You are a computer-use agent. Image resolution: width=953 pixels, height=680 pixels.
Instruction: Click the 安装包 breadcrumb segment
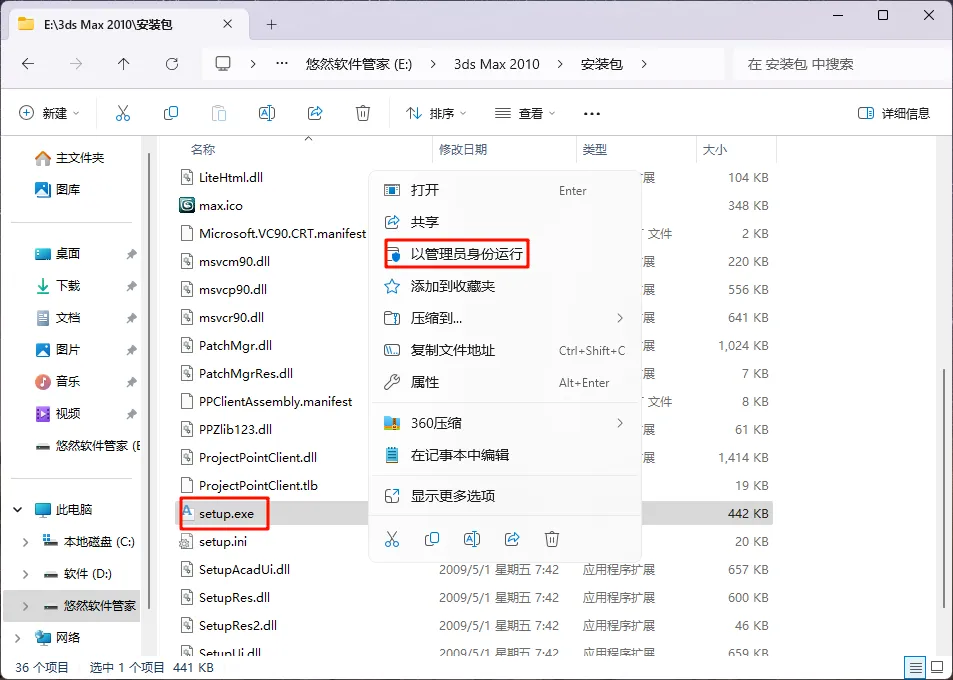(x=602, y=64)
